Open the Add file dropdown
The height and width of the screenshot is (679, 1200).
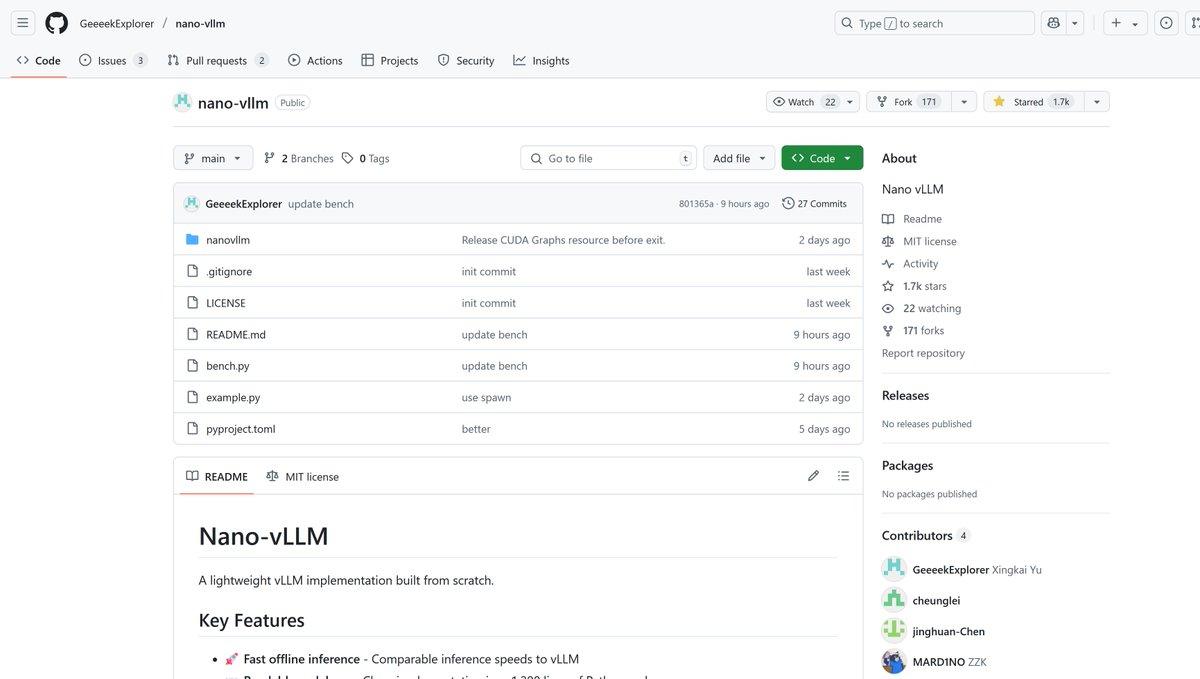739,158
